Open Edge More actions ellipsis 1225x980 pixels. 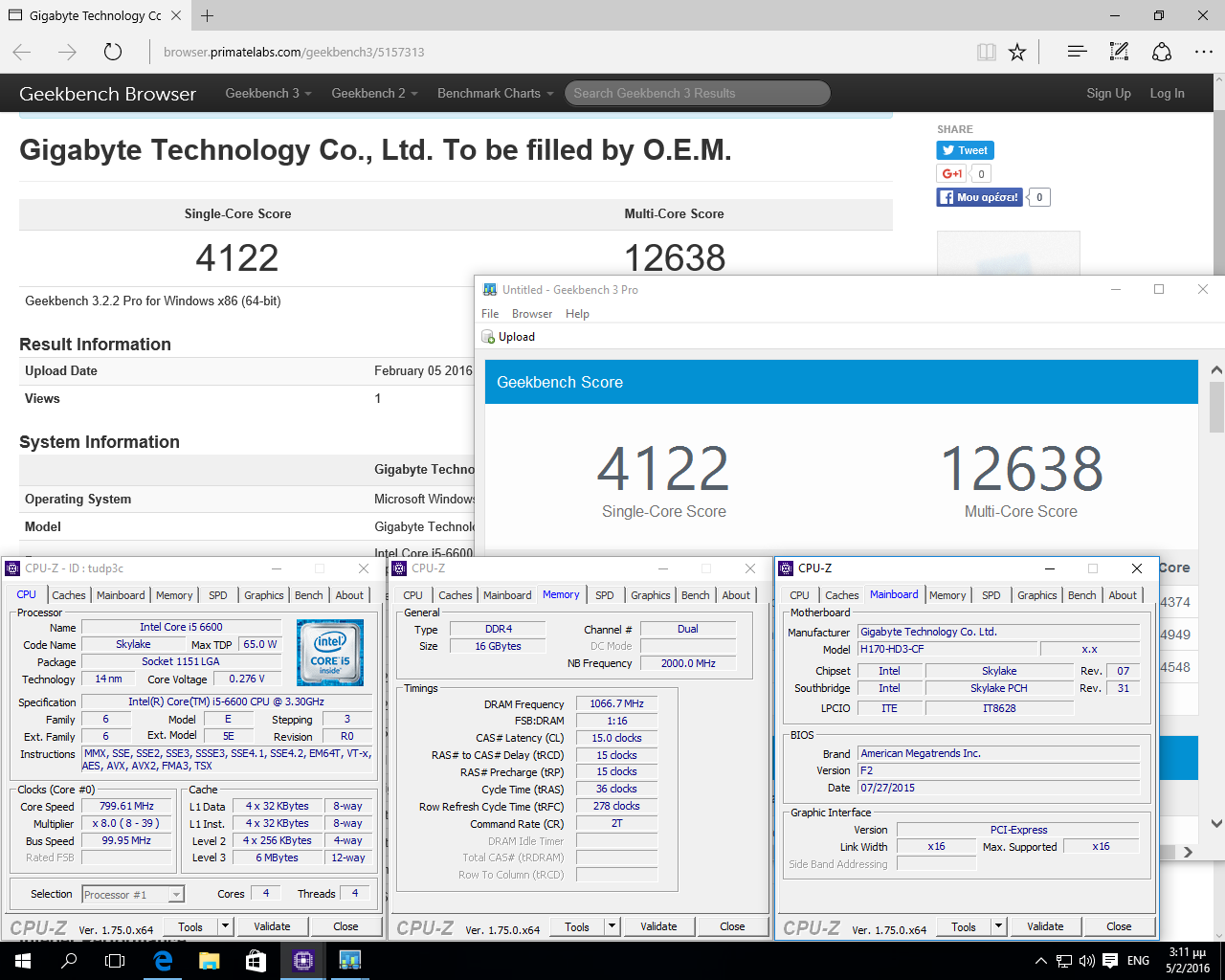coord(1204,52)
